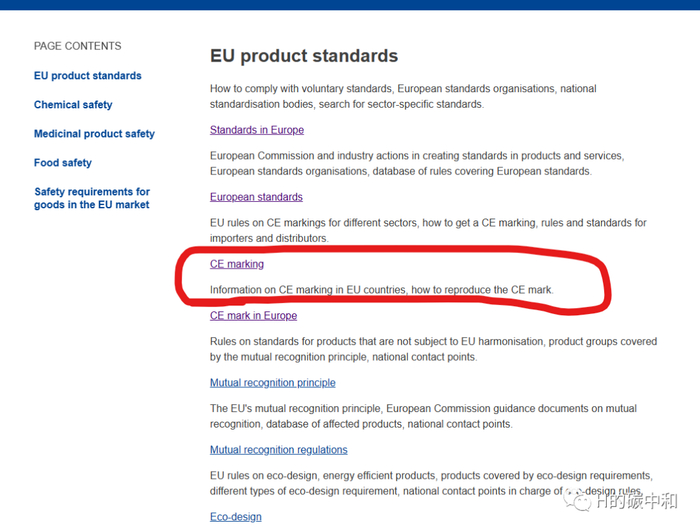Open the Mutual recognition regulations link
This screenshot has height=532, width=700.
click(279, 450)
